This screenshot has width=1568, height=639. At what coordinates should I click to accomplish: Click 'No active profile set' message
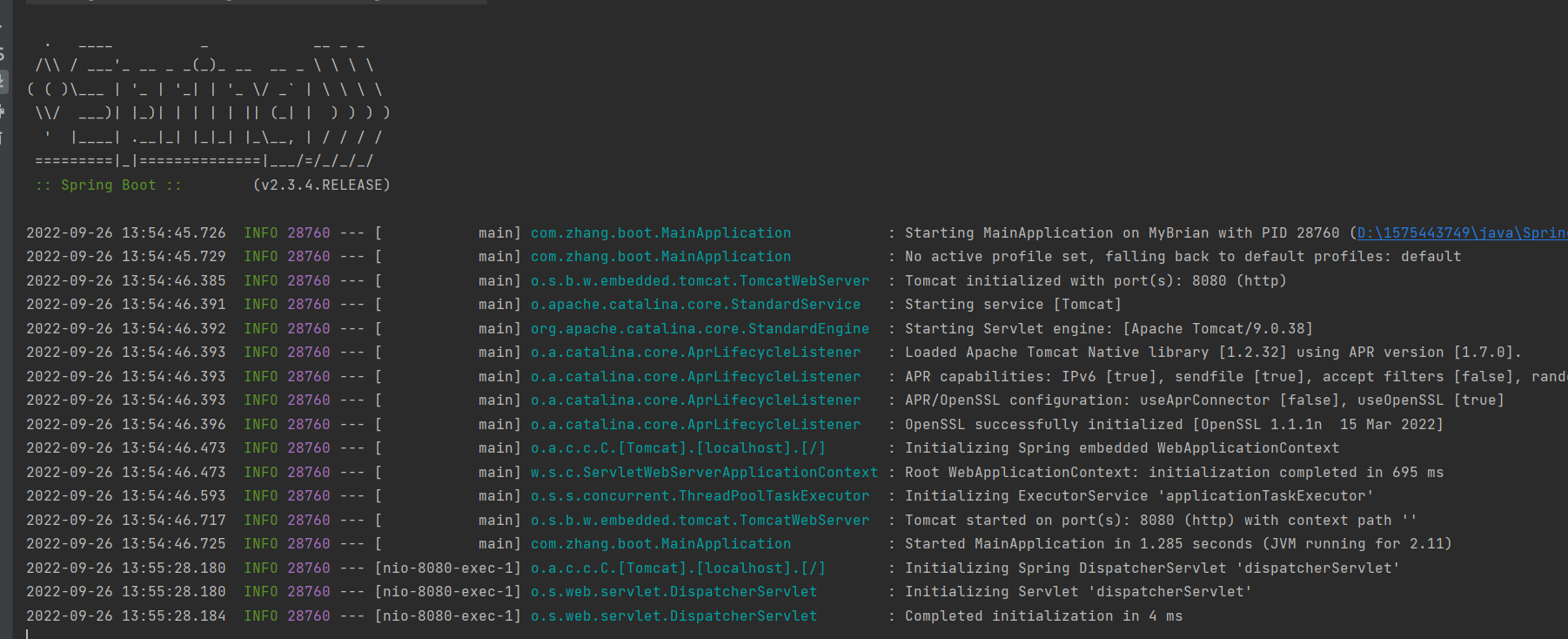tap(1183, 257)
